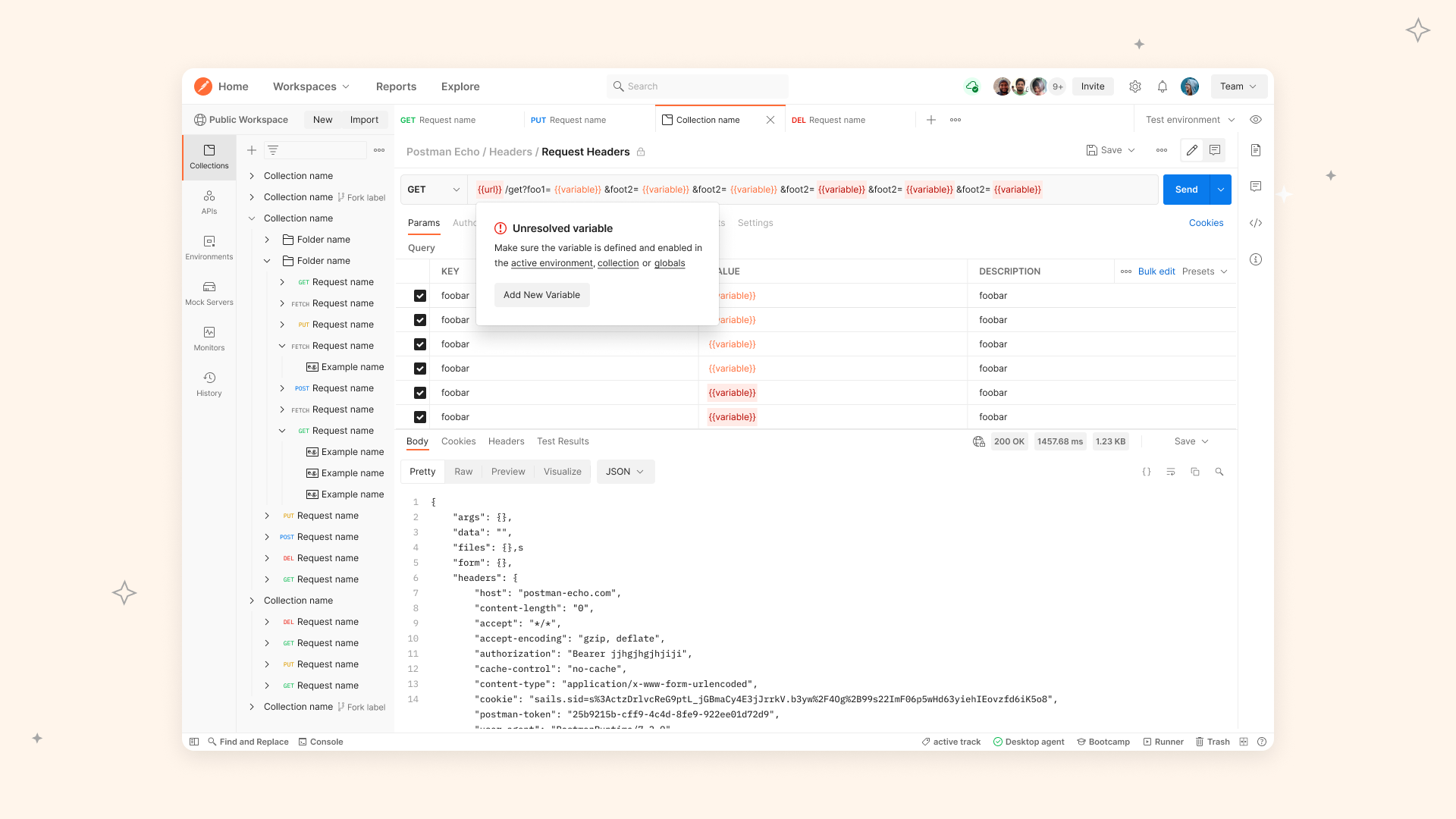The image size is (1456, 819).
Task: Search the response with the magnifier icon
Action: tap(1219, 472)
